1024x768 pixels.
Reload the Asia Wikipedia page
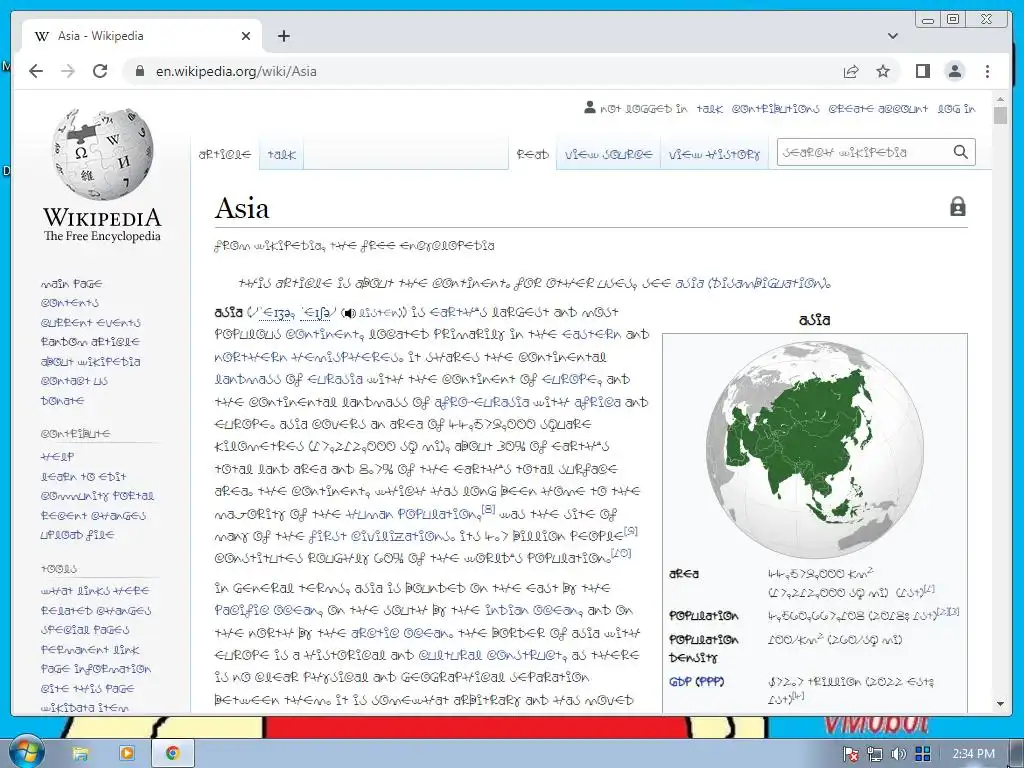pos(100,71)
